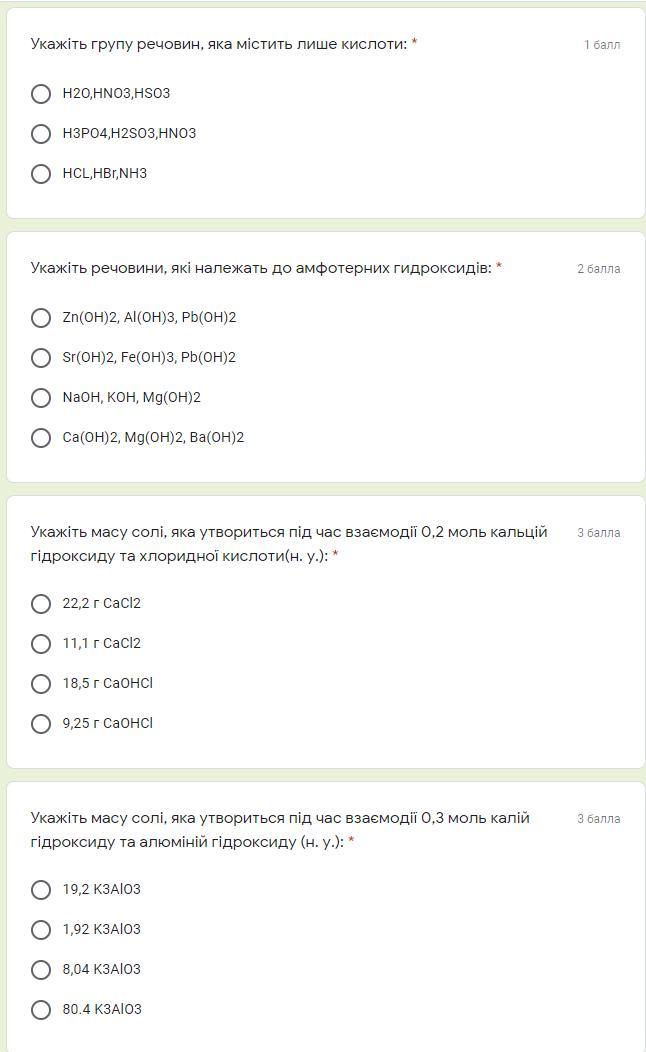
Task: Pick the 9,25 г CaOHCl answer
Action: coord(41,724)
